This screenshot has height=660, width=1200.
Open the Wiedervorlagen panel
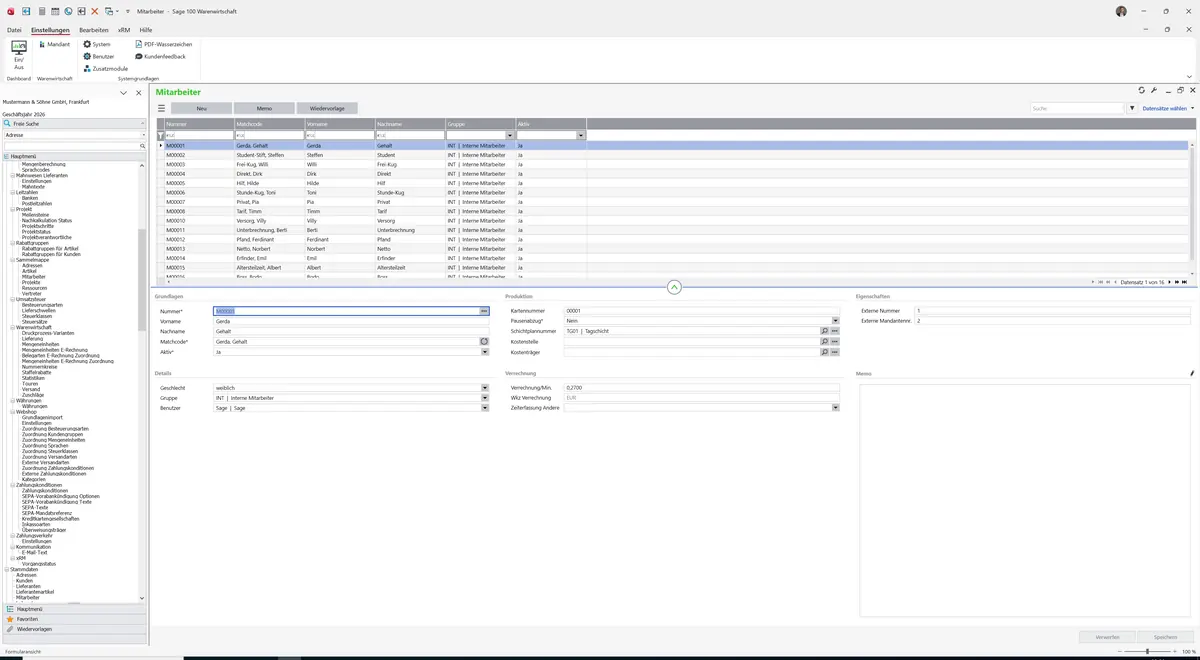(x=74, y=629)
